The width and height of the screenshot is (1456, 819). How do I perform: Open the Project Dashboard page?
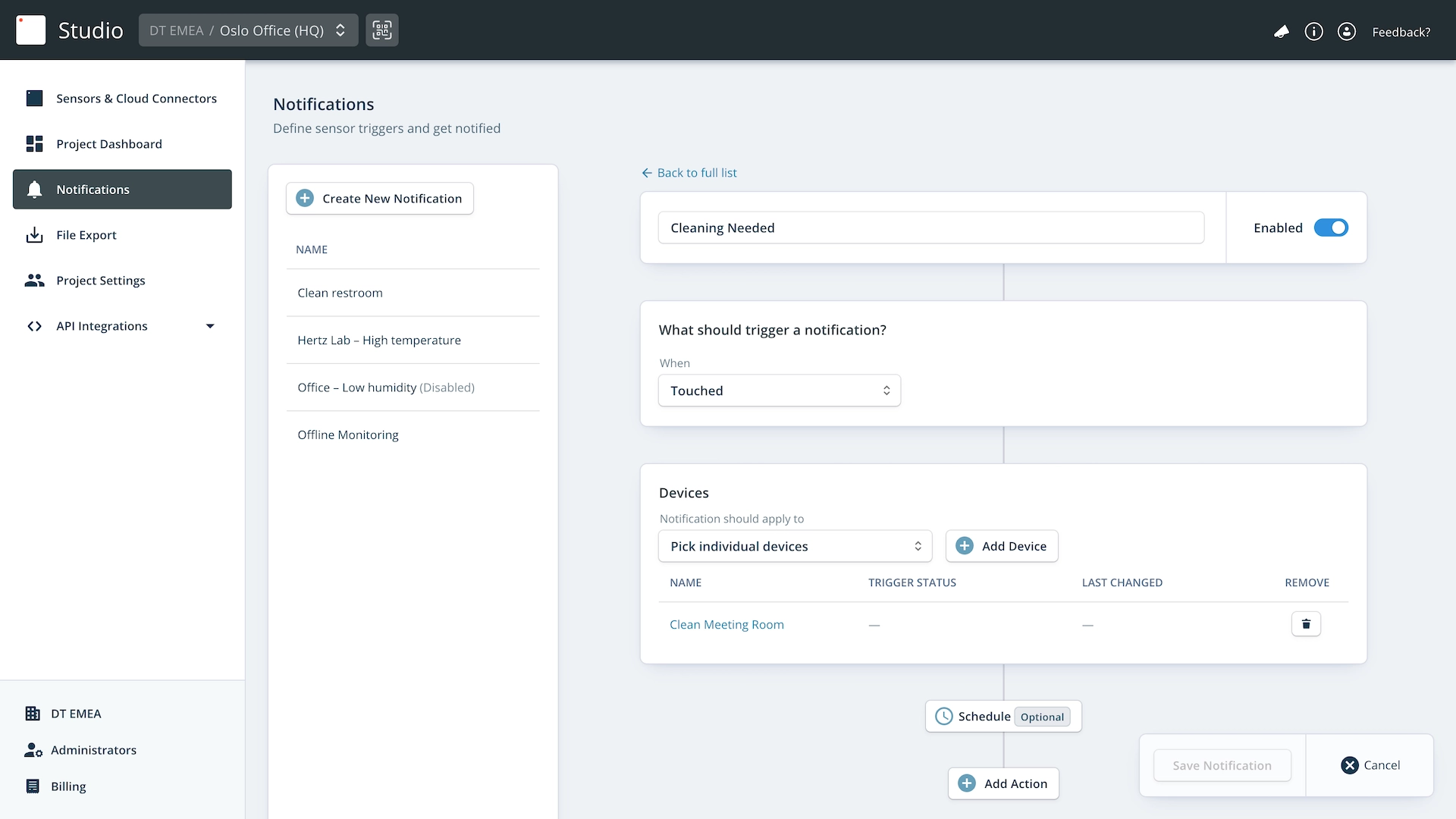coord(108,144)
